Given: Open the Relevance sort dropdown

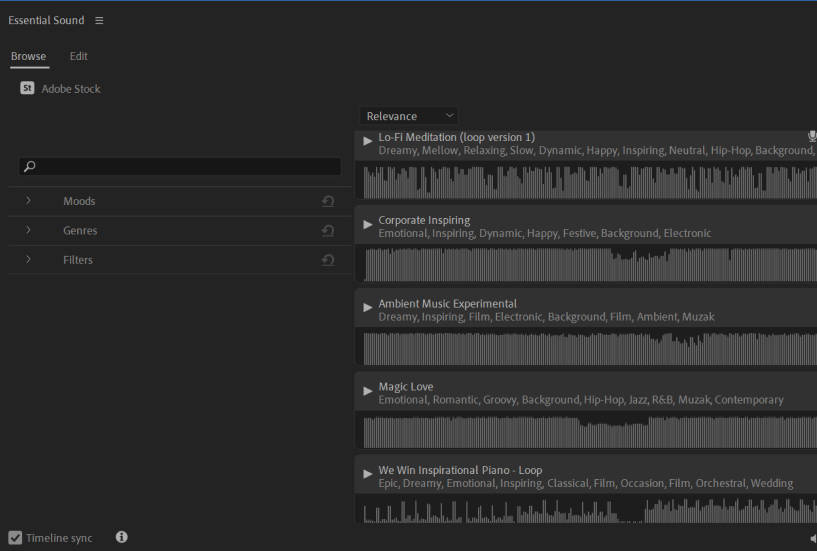Looking at the screenshot, I should (x=409, y=116).
